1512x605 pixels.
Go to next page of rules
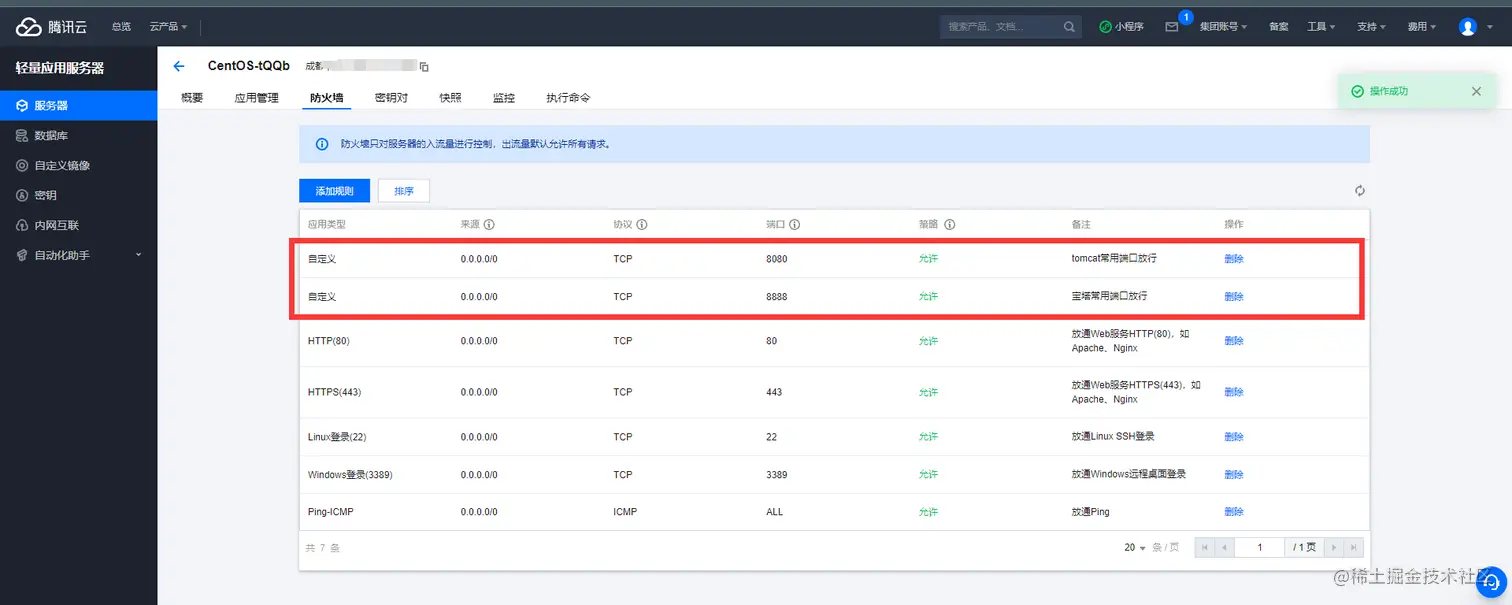[x=1333, y=548]
